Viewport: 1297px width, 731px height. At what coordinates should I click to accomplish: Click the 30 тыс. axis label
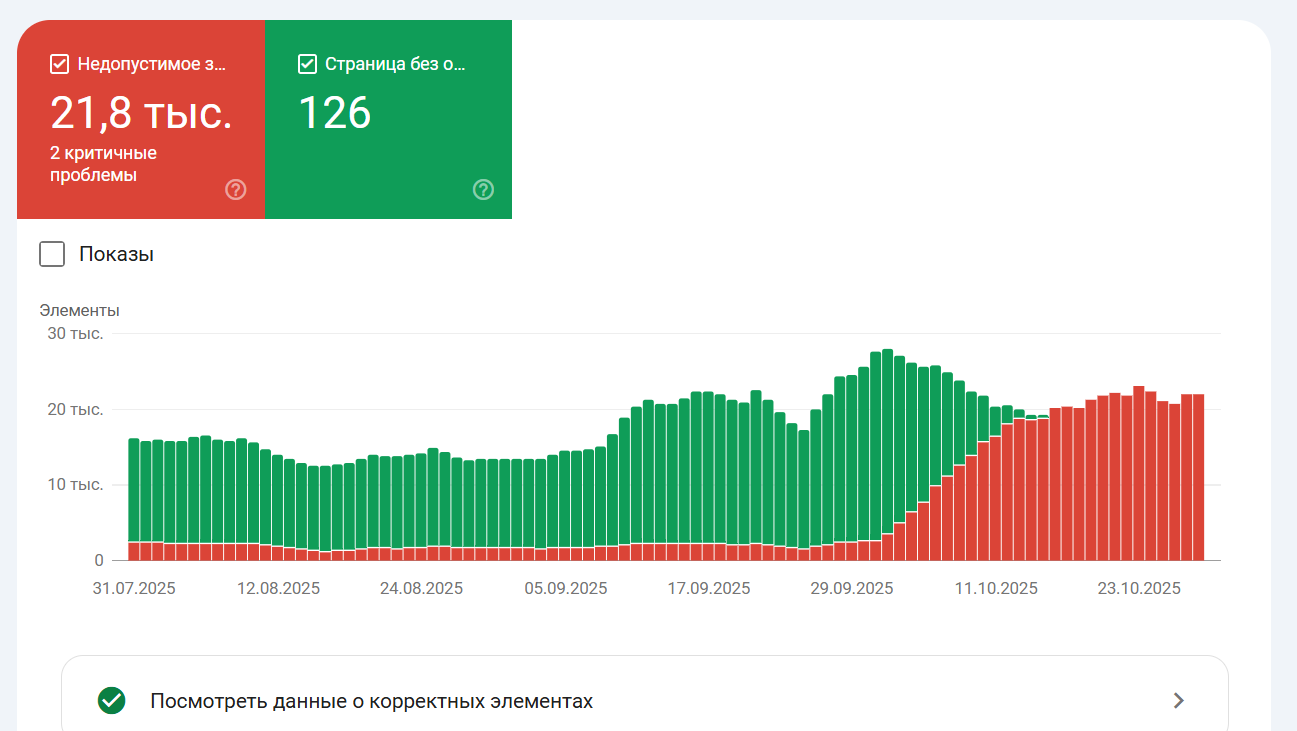tap(75, 333)
